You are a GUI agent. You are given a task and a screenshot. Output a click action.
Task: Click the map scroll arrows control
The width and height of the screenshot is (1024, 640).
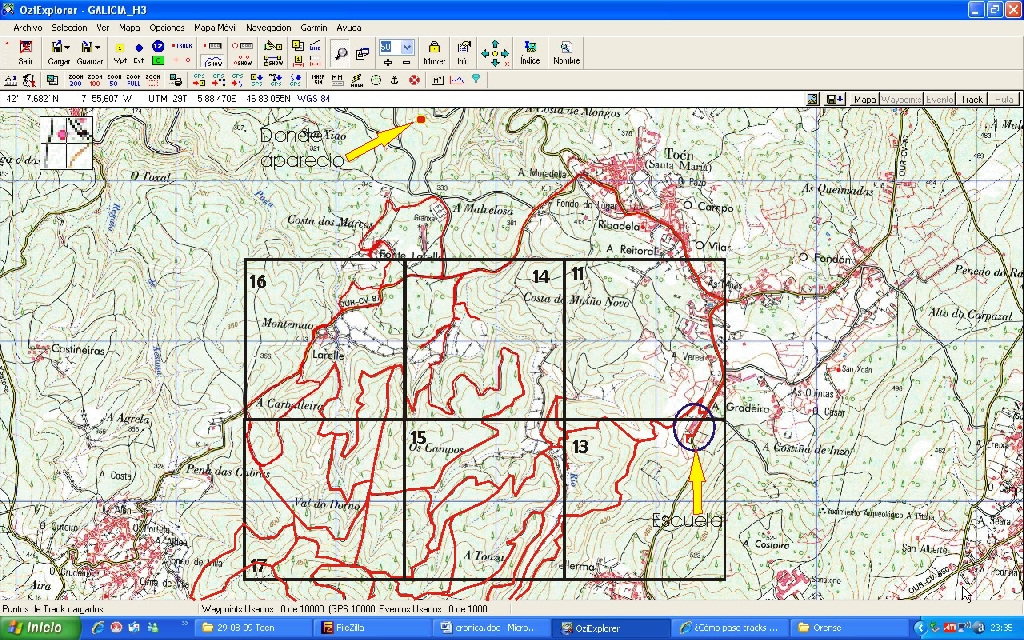tap(495, 53)
